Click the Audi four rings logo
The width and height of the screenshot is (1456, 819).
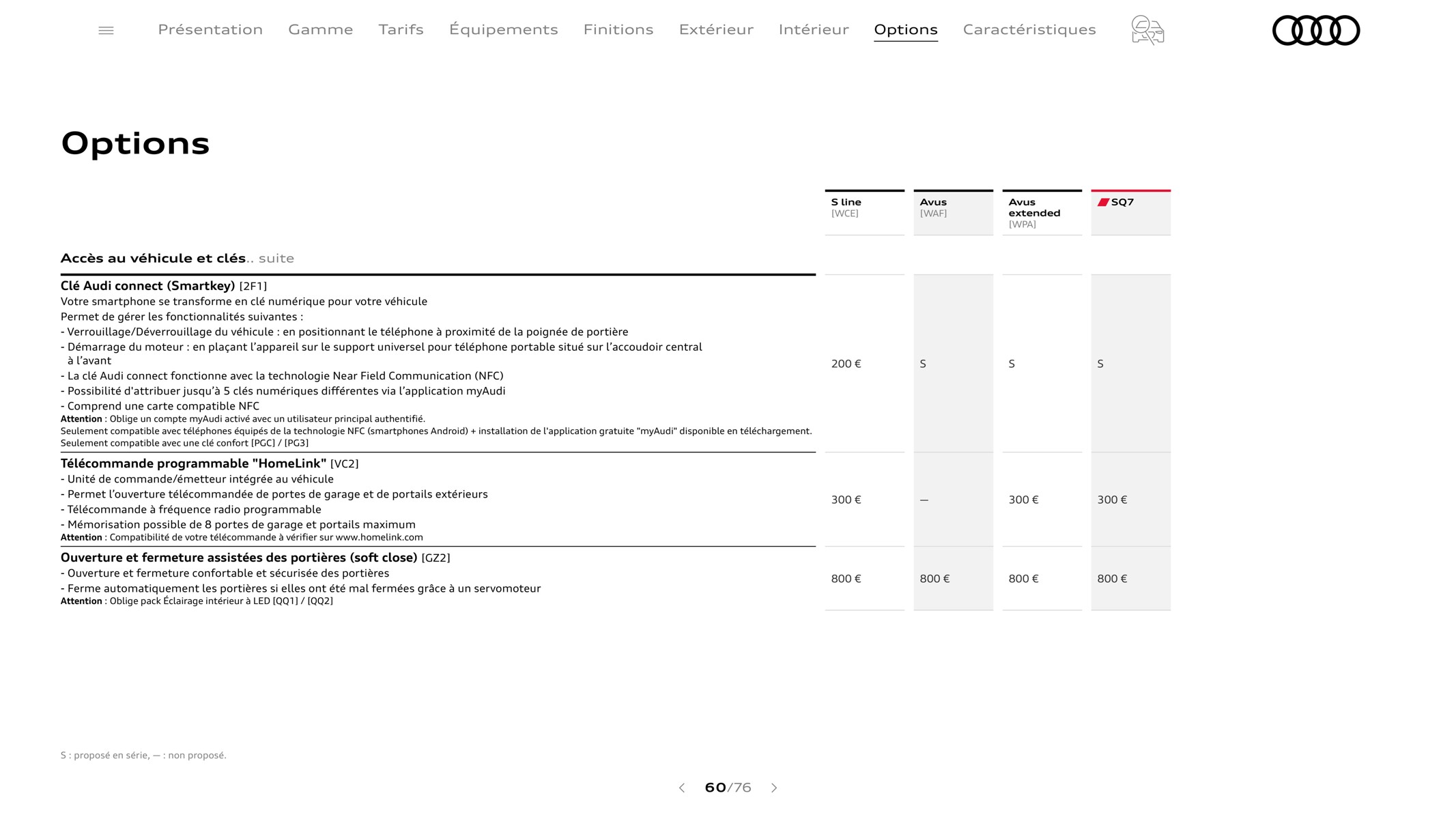pos(1316,30)
